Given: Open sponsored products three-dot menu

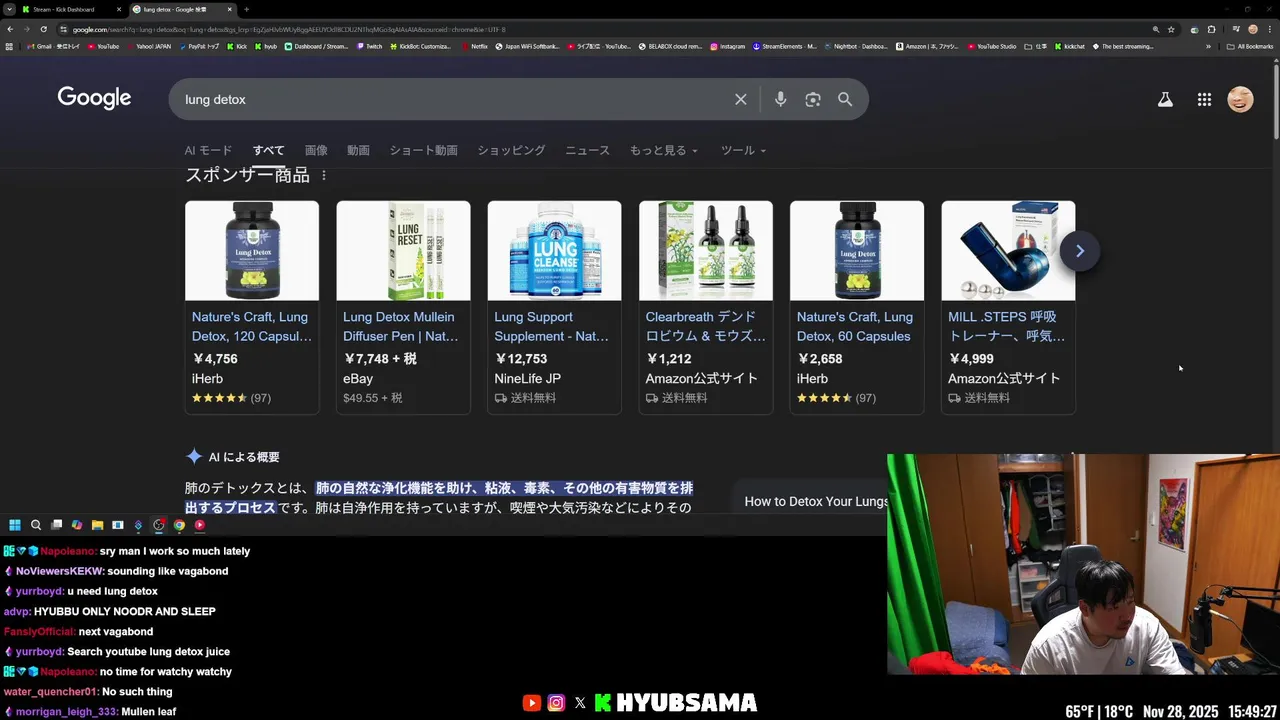Looking at the screenshot, I should (323, 175).
